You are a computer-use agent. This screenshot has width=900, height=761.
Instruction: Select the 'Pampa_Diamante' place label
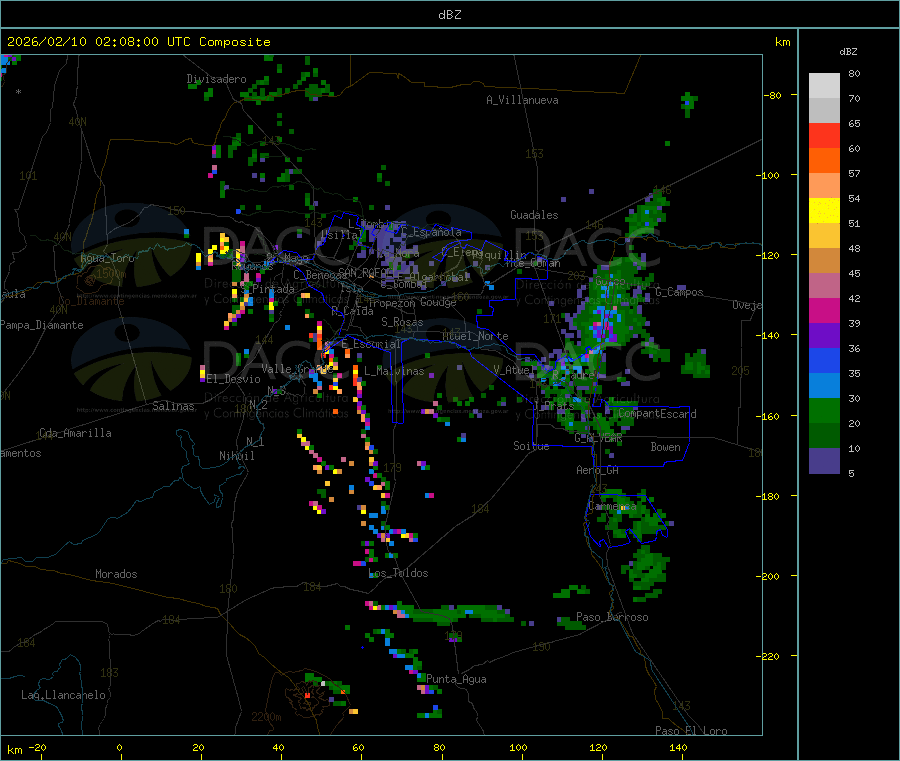pyautogui.click(x=41, y=325)
